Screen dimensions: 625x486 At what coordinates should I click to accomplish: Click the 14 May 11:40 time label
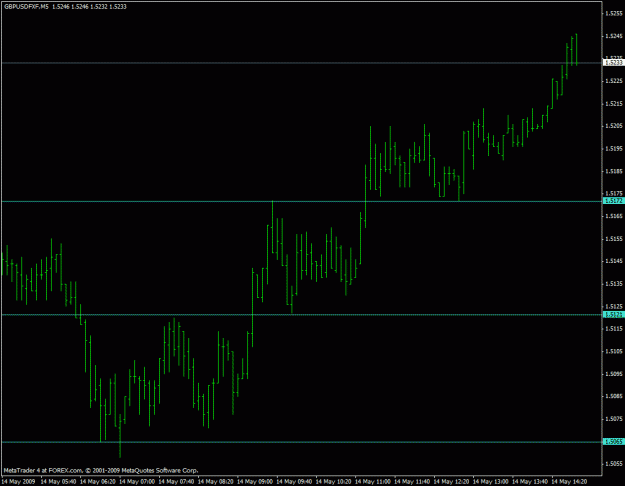[x=412, y=482]
